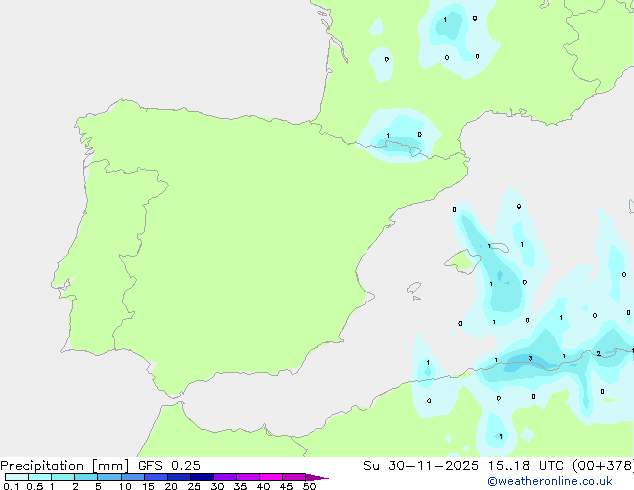Click the legend scale label "50"

click(x=309, y=486)
